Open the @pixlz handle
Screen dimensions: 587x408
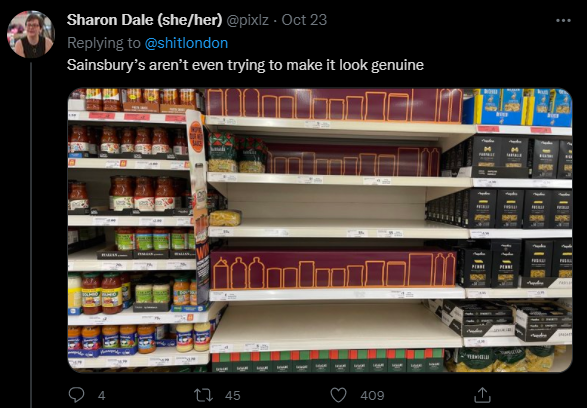(247, 20)
